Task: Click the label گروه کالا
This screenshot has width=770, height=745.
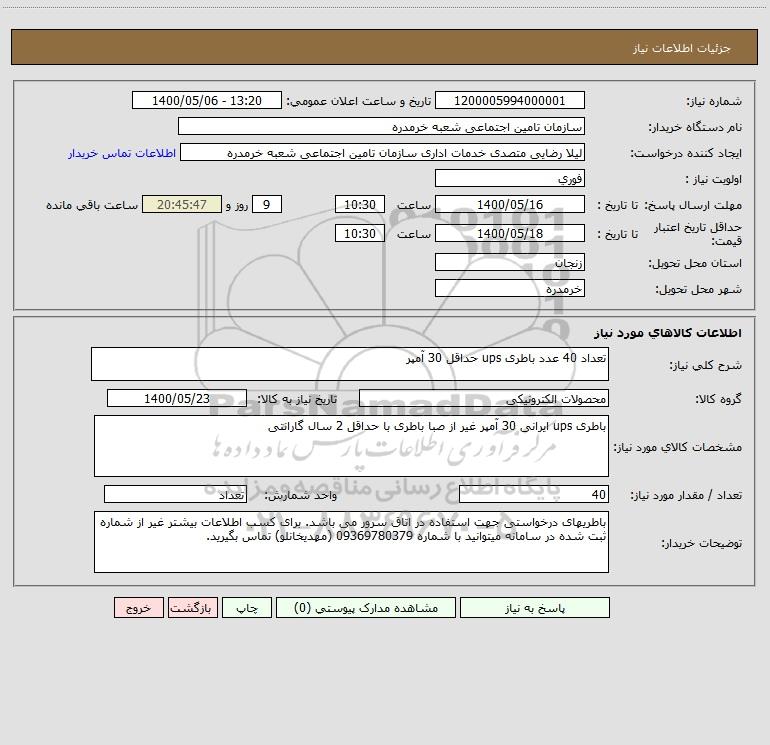Action: (x=718, y=399)
